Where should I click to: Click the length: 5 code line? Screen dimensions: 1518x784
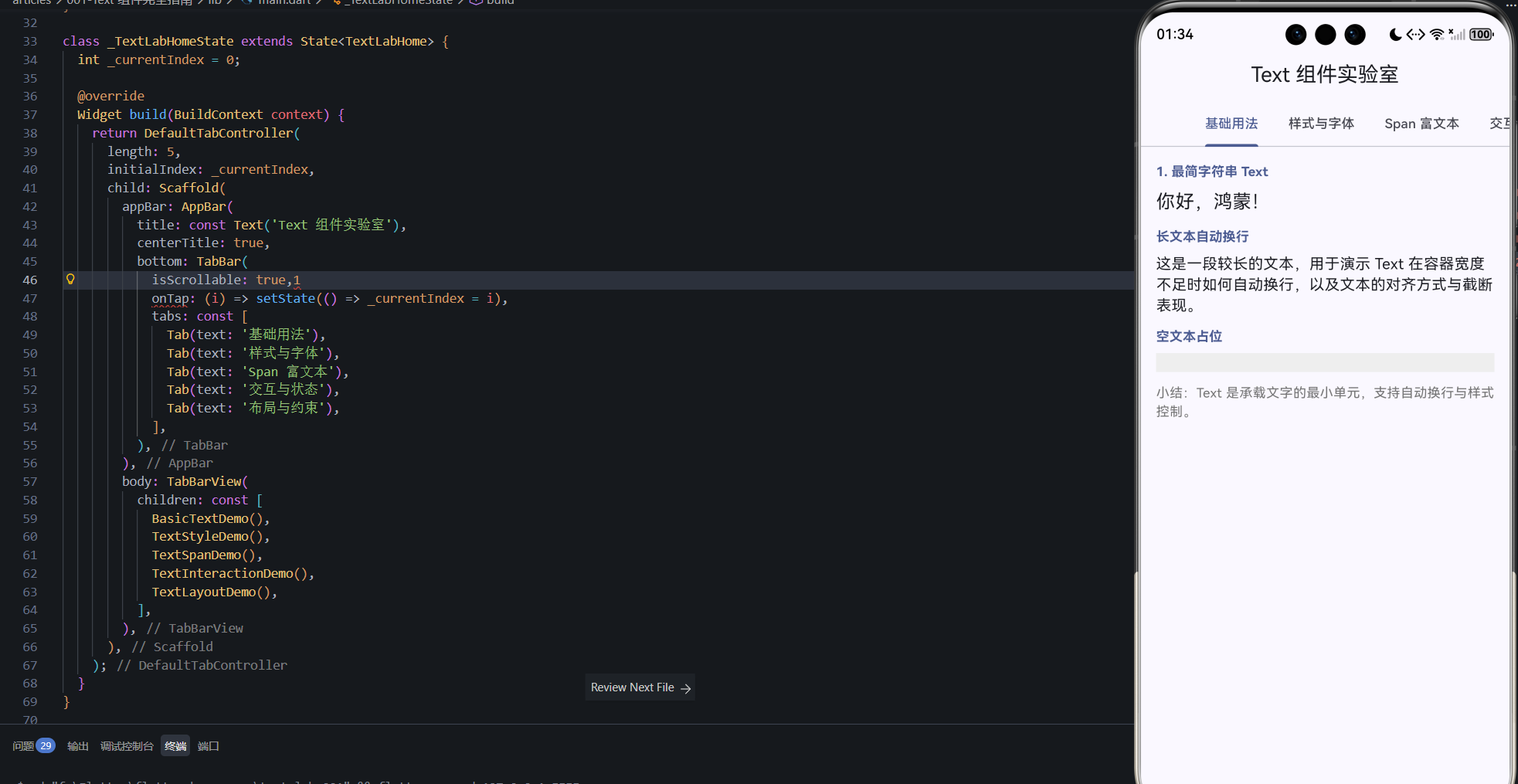[144, 151]
